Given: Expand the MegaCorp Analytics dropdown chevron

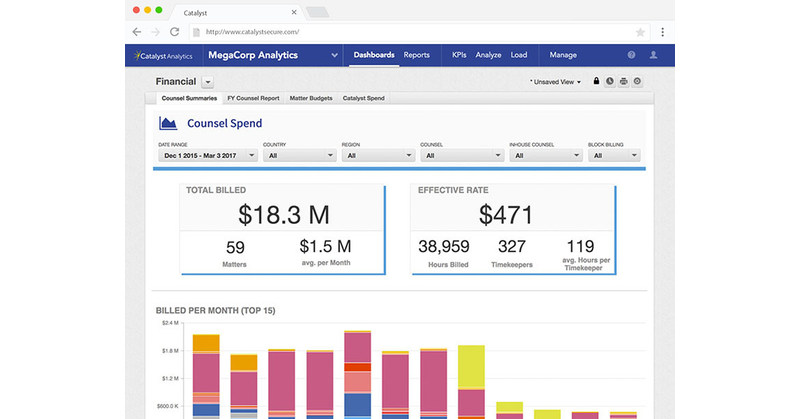Looking at the screenshot, I should click(334, 55).
